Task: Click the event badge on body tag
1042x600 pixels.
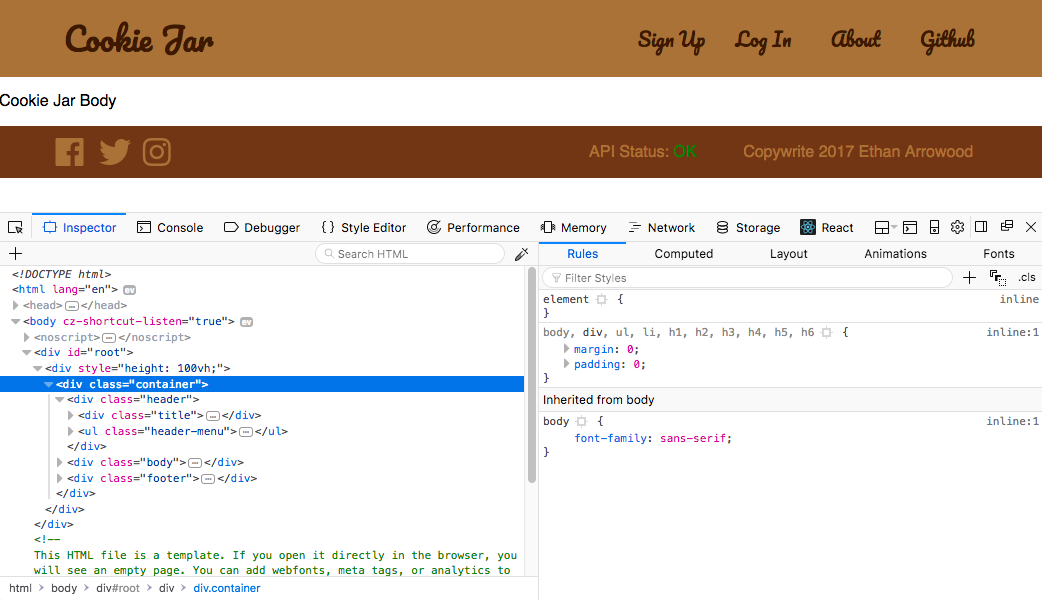Action: (246, 322)
